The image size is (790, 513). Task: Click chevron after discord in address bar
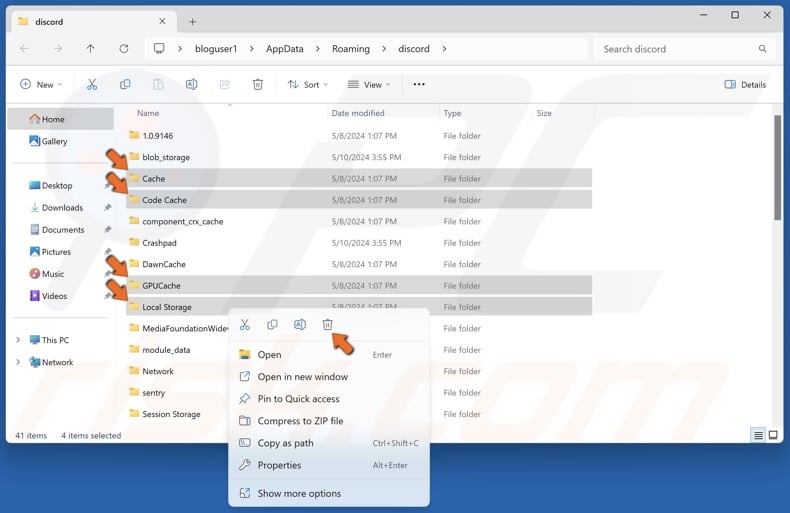point(444,49)
